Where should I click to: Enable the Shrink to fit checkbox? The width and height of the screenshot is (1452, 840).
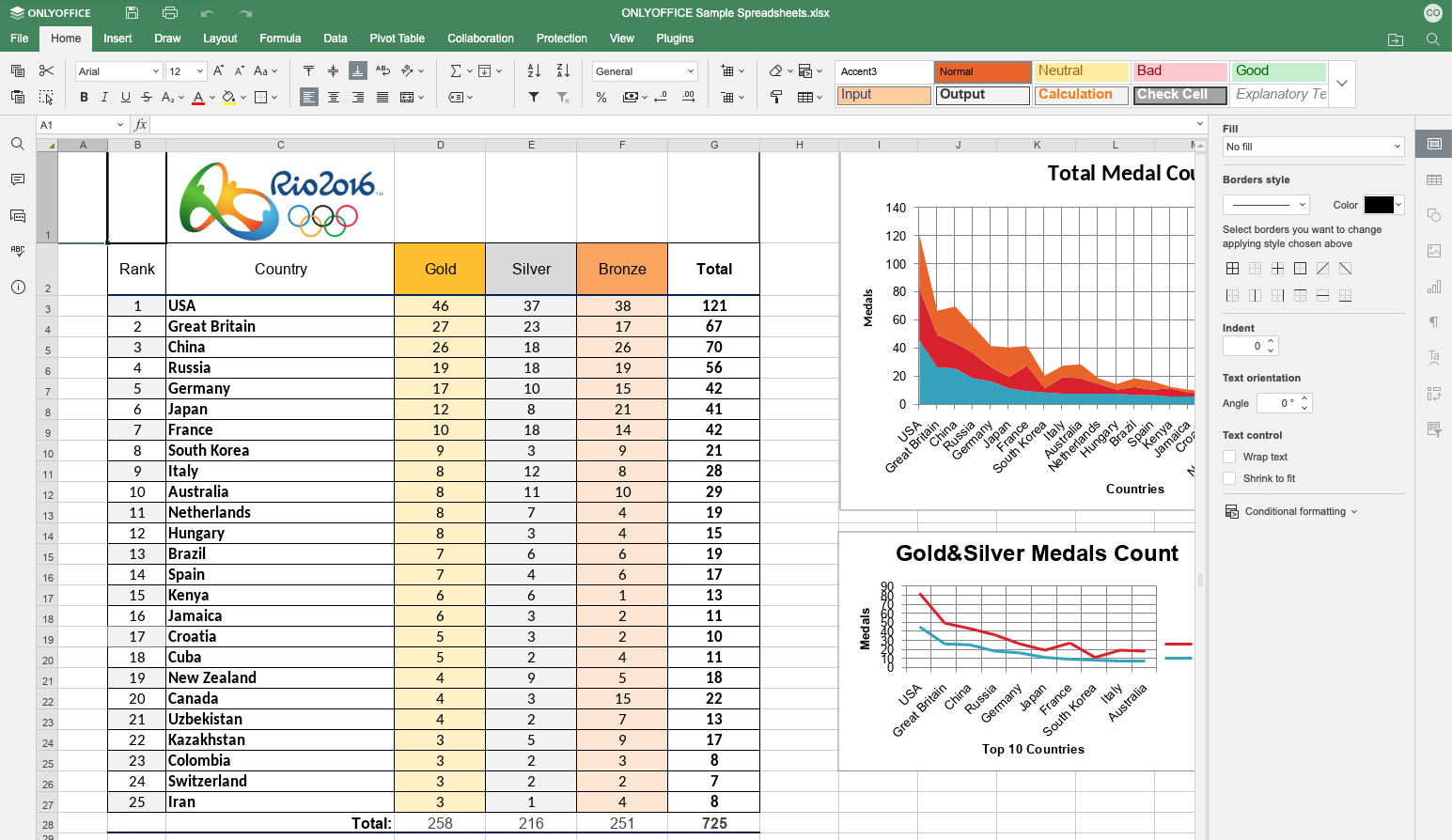tap(1229, 478)
